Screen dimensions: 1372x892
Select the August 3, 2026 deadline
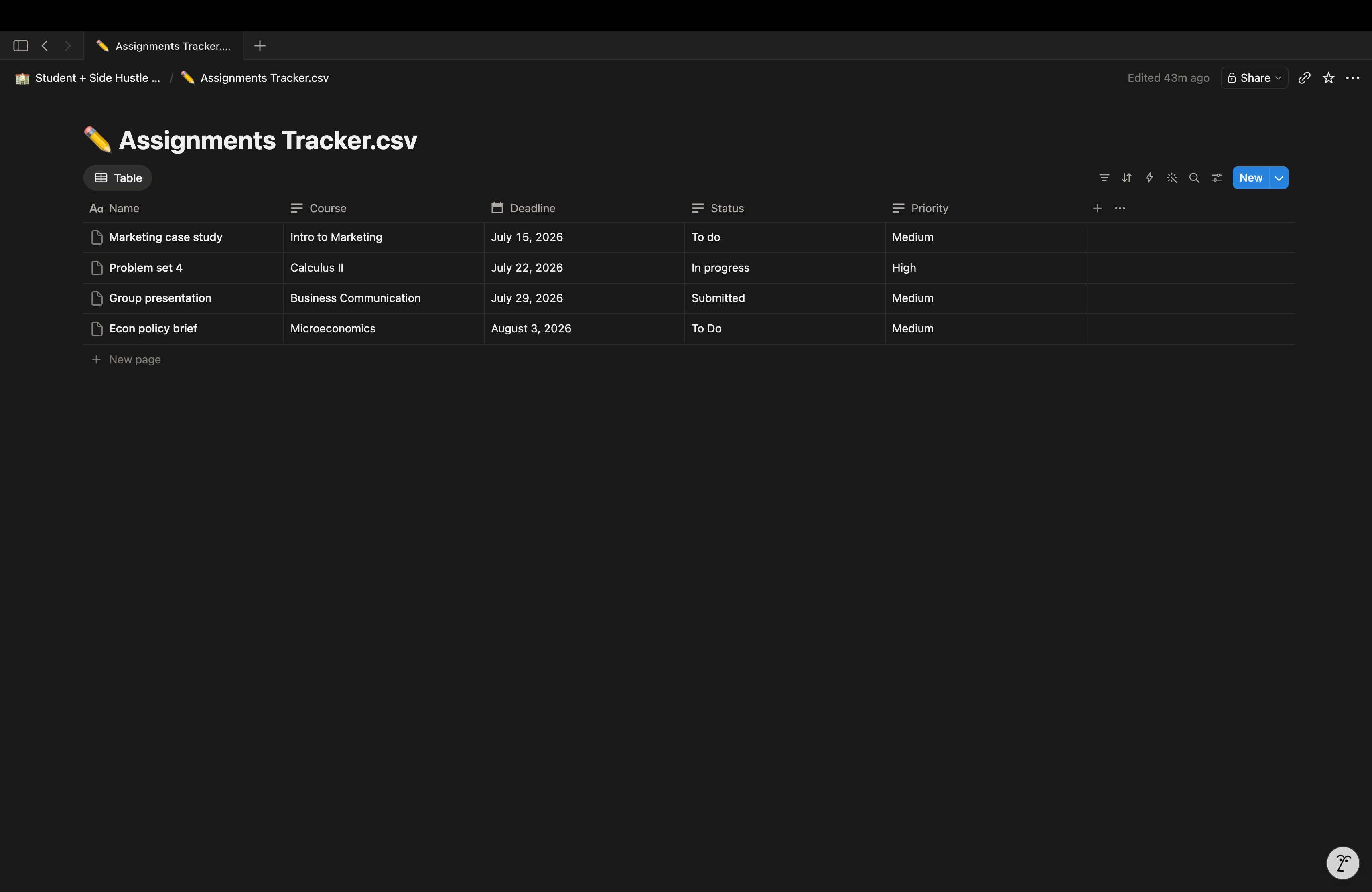tap(584, 329)
